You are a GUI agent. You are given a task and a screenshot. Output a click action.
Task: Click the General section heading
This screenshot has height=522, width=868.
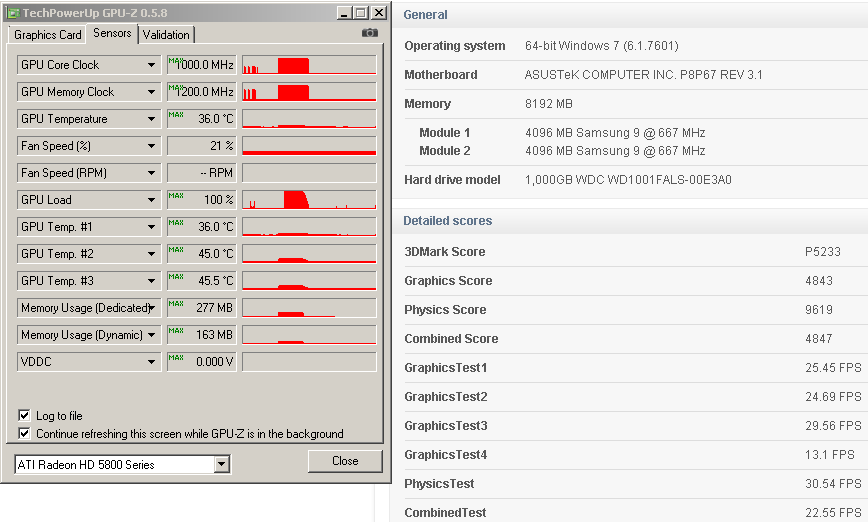coord(425,15)
